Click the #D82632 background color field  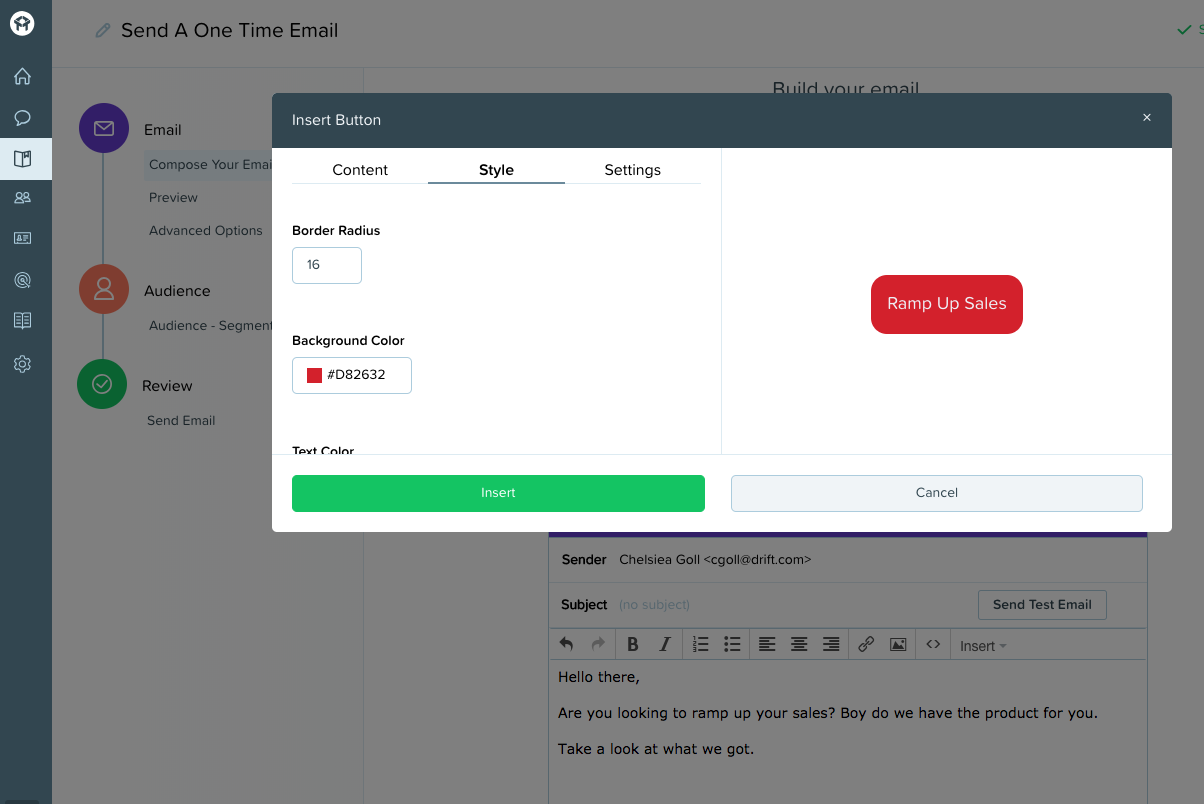tap(352, 375)
